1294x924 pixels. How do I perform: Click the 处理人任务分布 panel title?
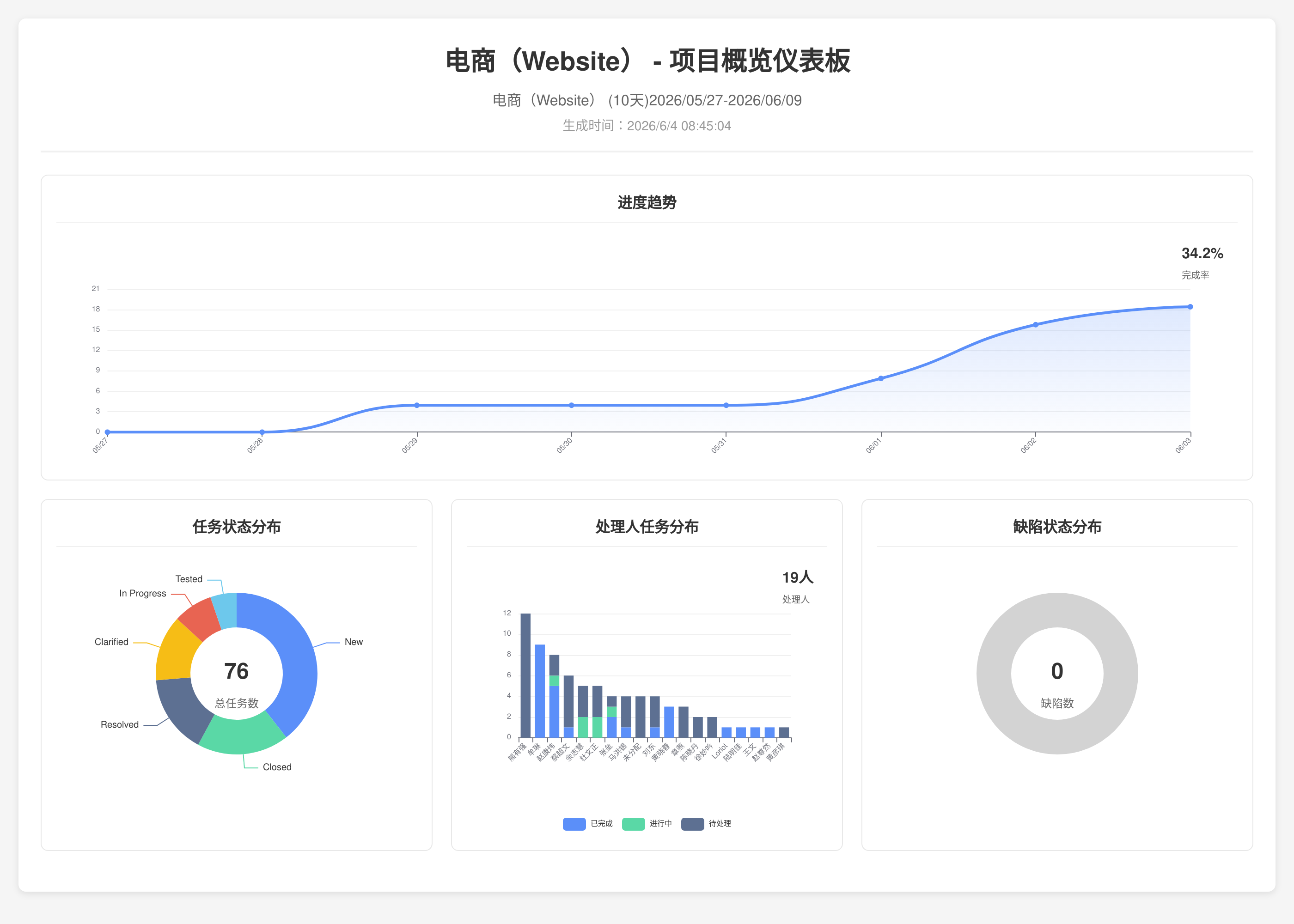(647, 527)
